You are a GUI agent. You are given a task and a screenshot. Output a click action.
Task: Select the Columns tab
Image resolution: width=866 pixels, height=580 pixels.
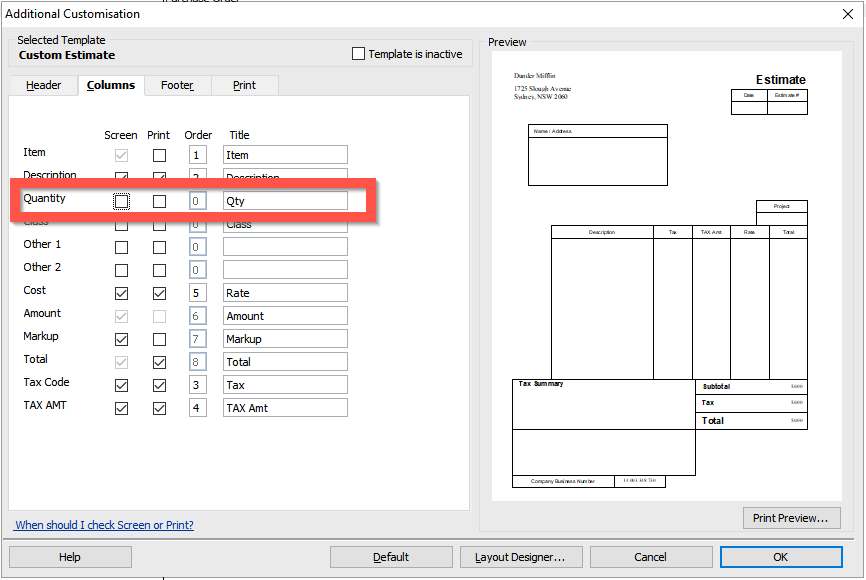click(111, 85)
